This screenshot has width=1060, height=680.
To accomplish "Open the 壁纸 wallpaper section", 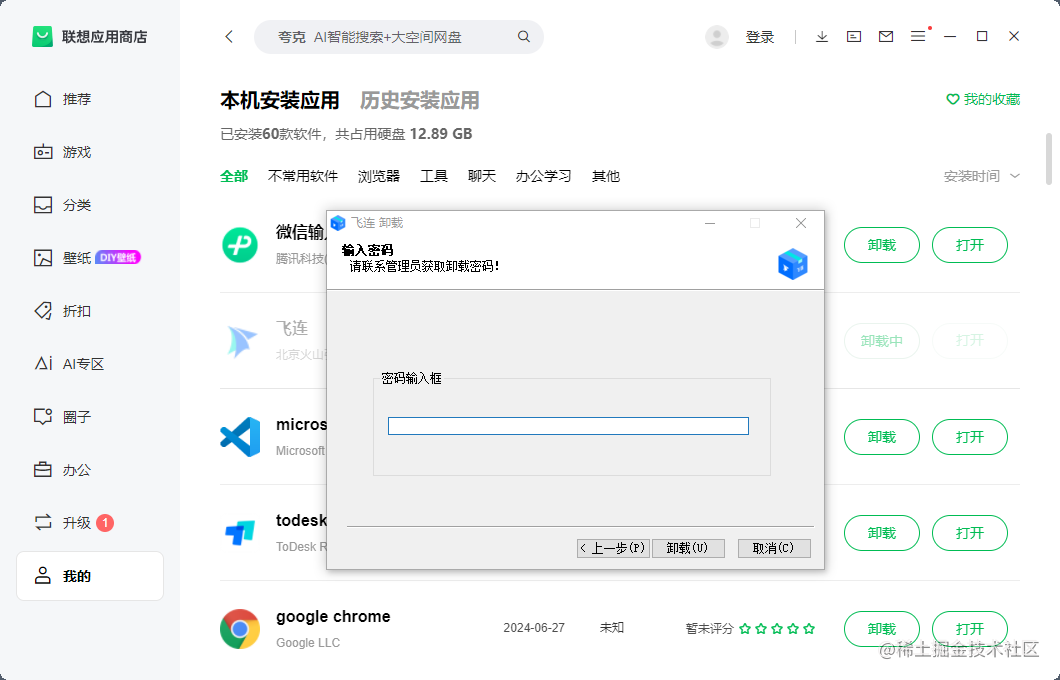I will click(x=63, y=258).
